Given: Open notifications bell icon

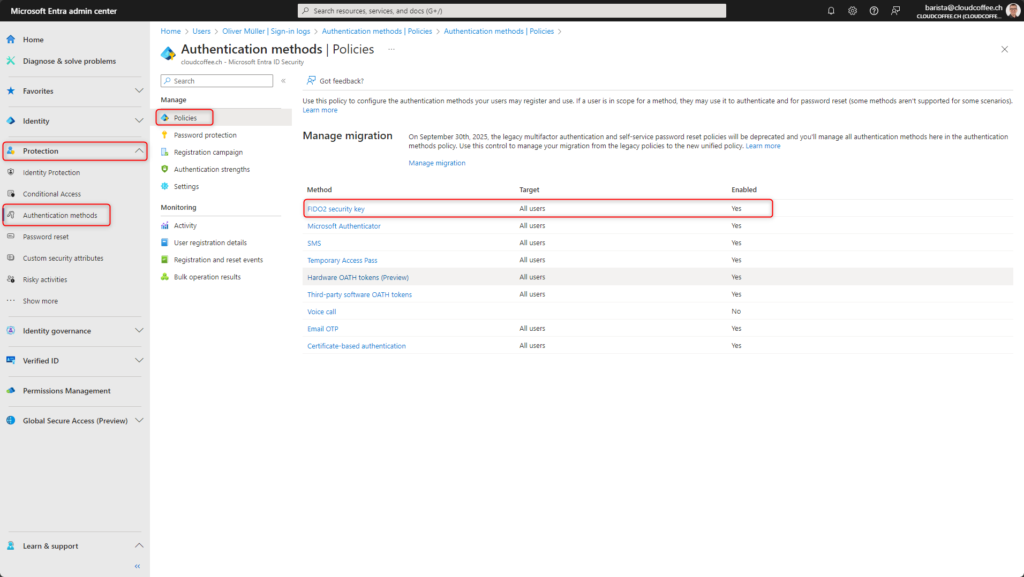Looking at the screenshot, I should point(831,10).
